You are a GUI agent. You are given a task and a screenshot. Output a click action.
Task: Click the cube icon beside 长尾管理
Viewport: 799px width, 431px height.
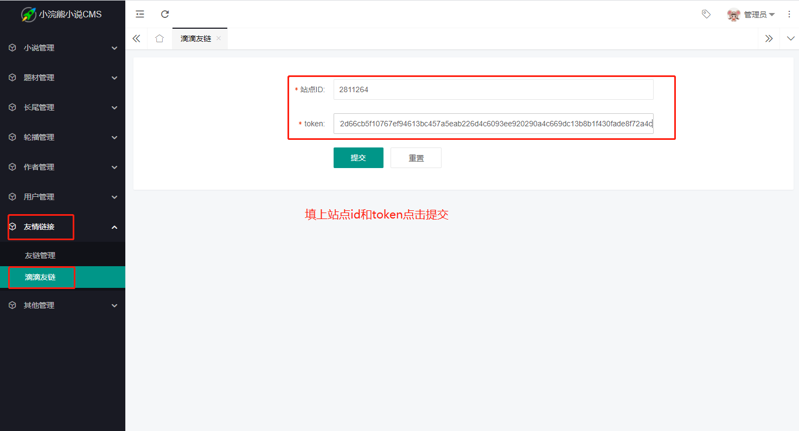(x=13, y=107)
